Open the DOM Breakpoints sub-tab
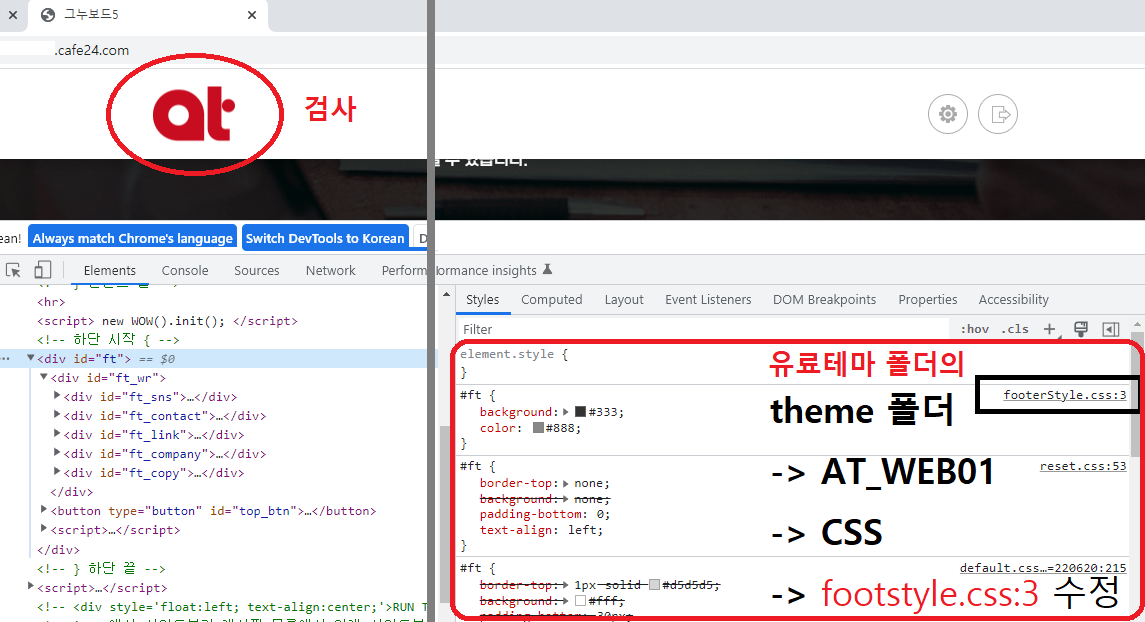 pos(824,299)
